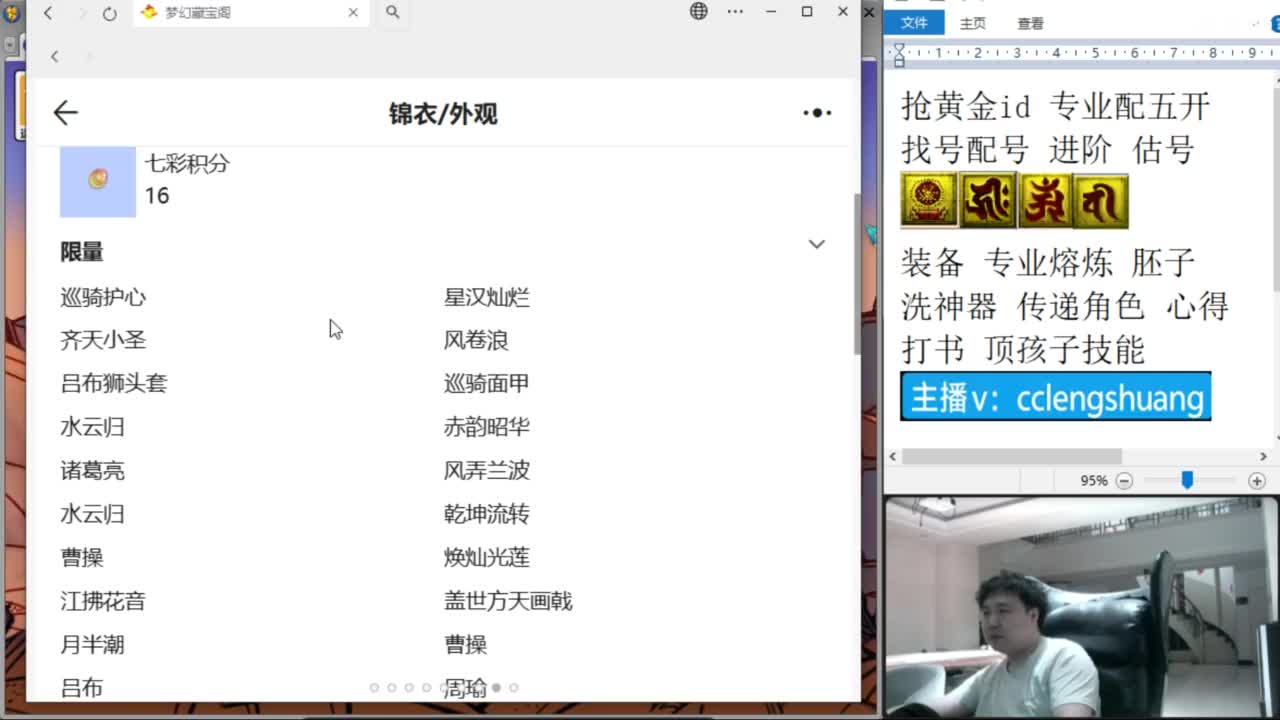The width and height of the screenshot is (1280, 720).
Task: Select the 齐天小圣 item
Action: tap(103, 340)
